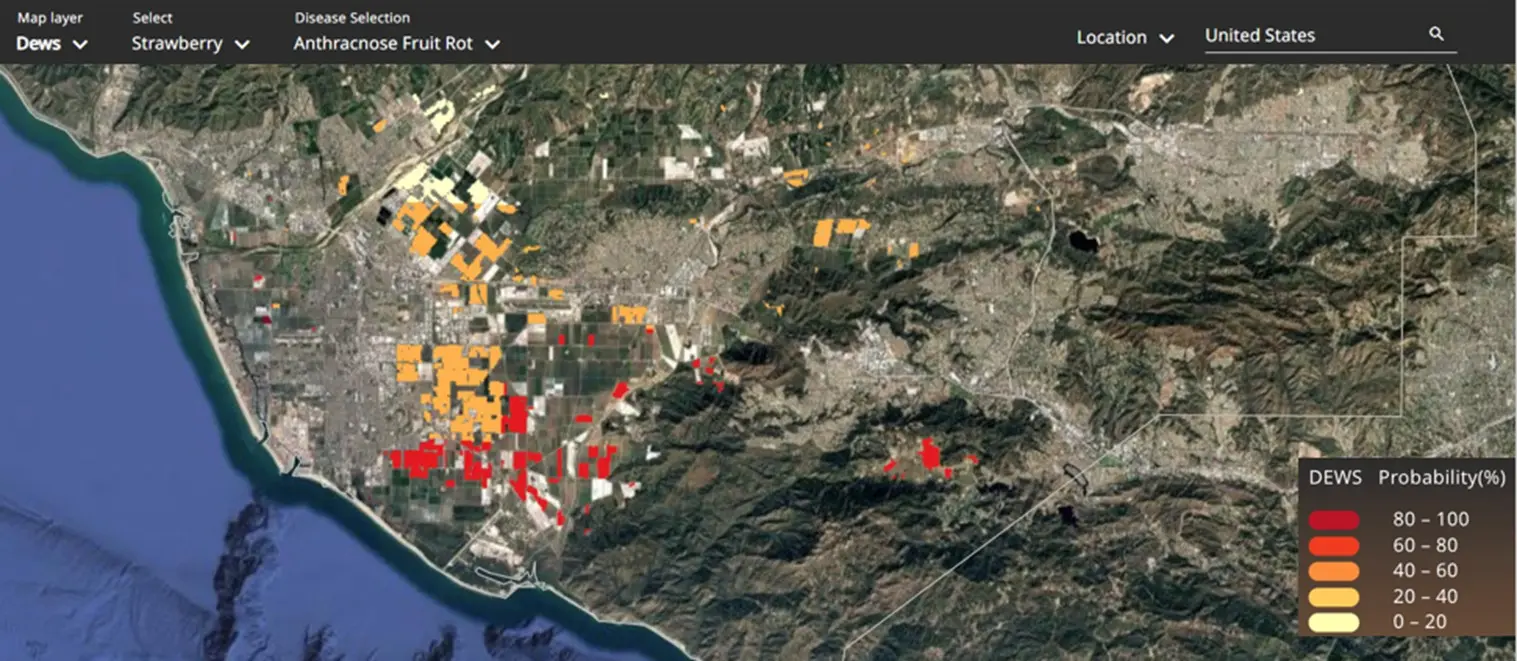Pick the 60–80 probability legend swatch
This screenshot has height=661, width=1517.
[1334, 546]
